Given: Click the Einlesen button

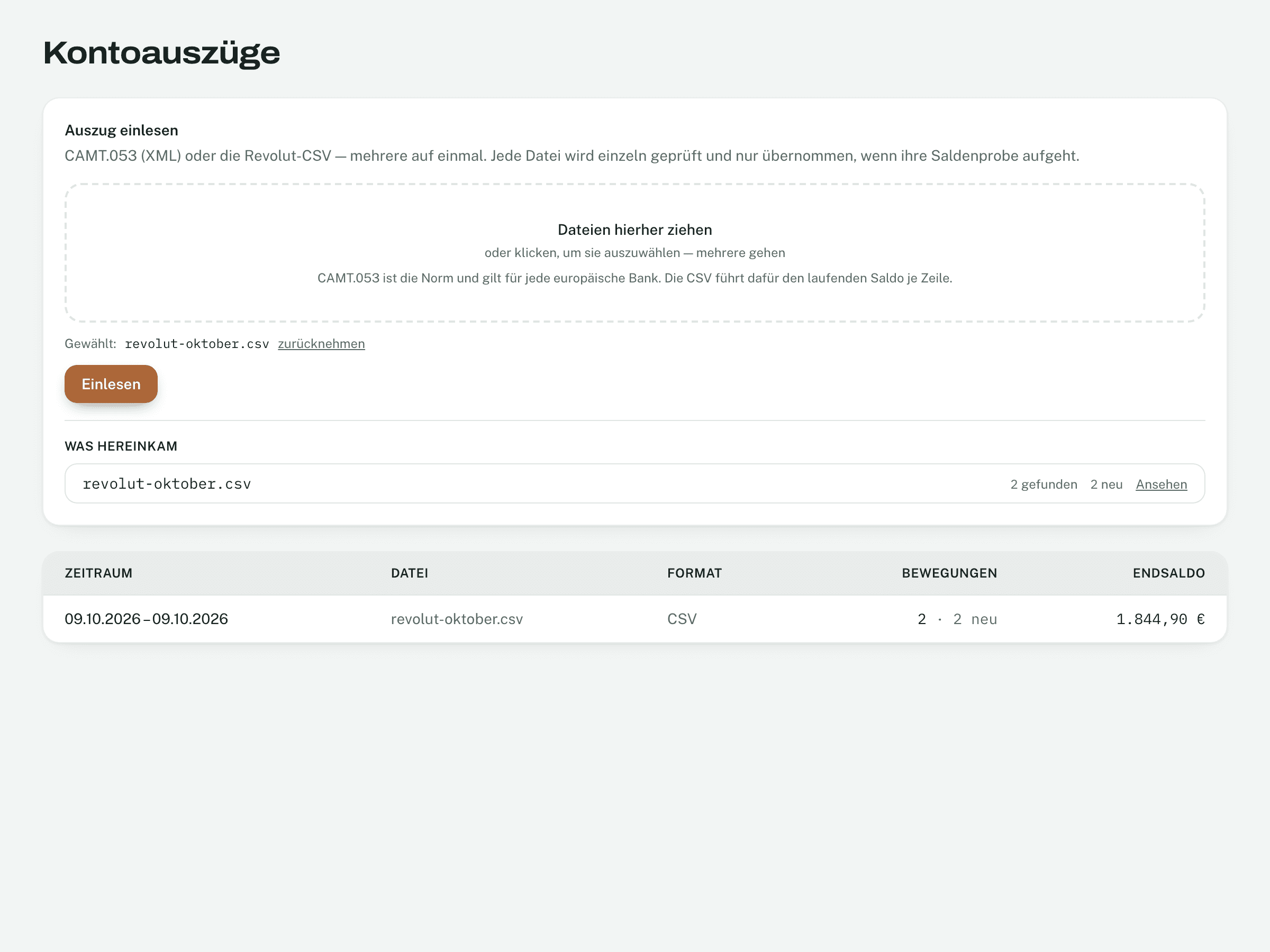Looking at the screenshot, I should (111, 384).
